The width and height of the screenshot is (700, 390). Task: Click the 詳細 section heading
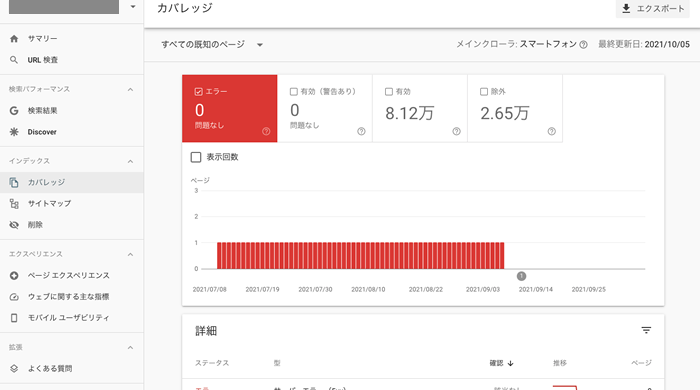click(206, 331)
